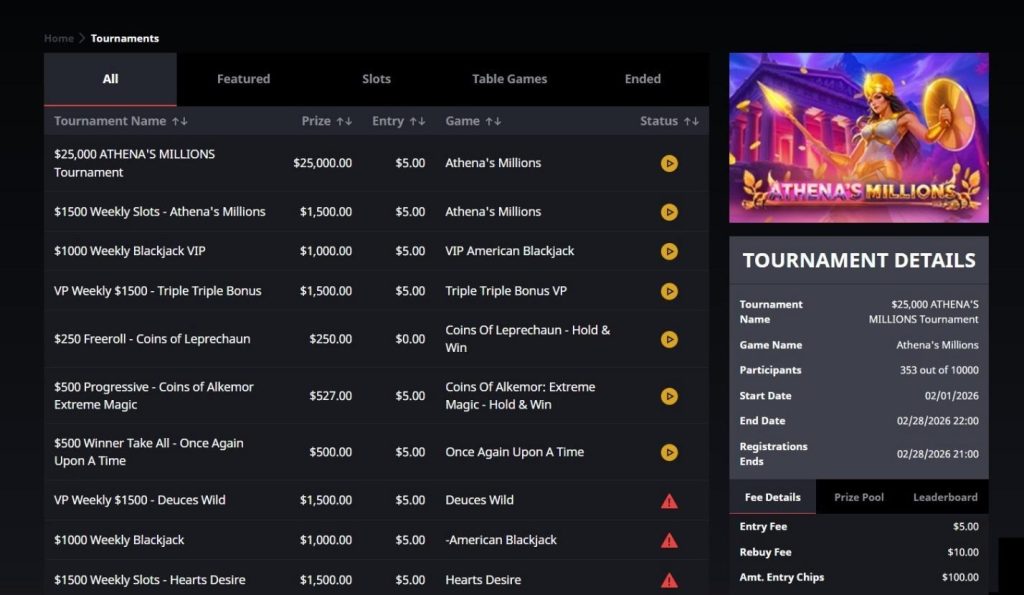Switch to the Featured tab
The image size is (1024, 595).
pyautogui.click(x=243, y=79)
